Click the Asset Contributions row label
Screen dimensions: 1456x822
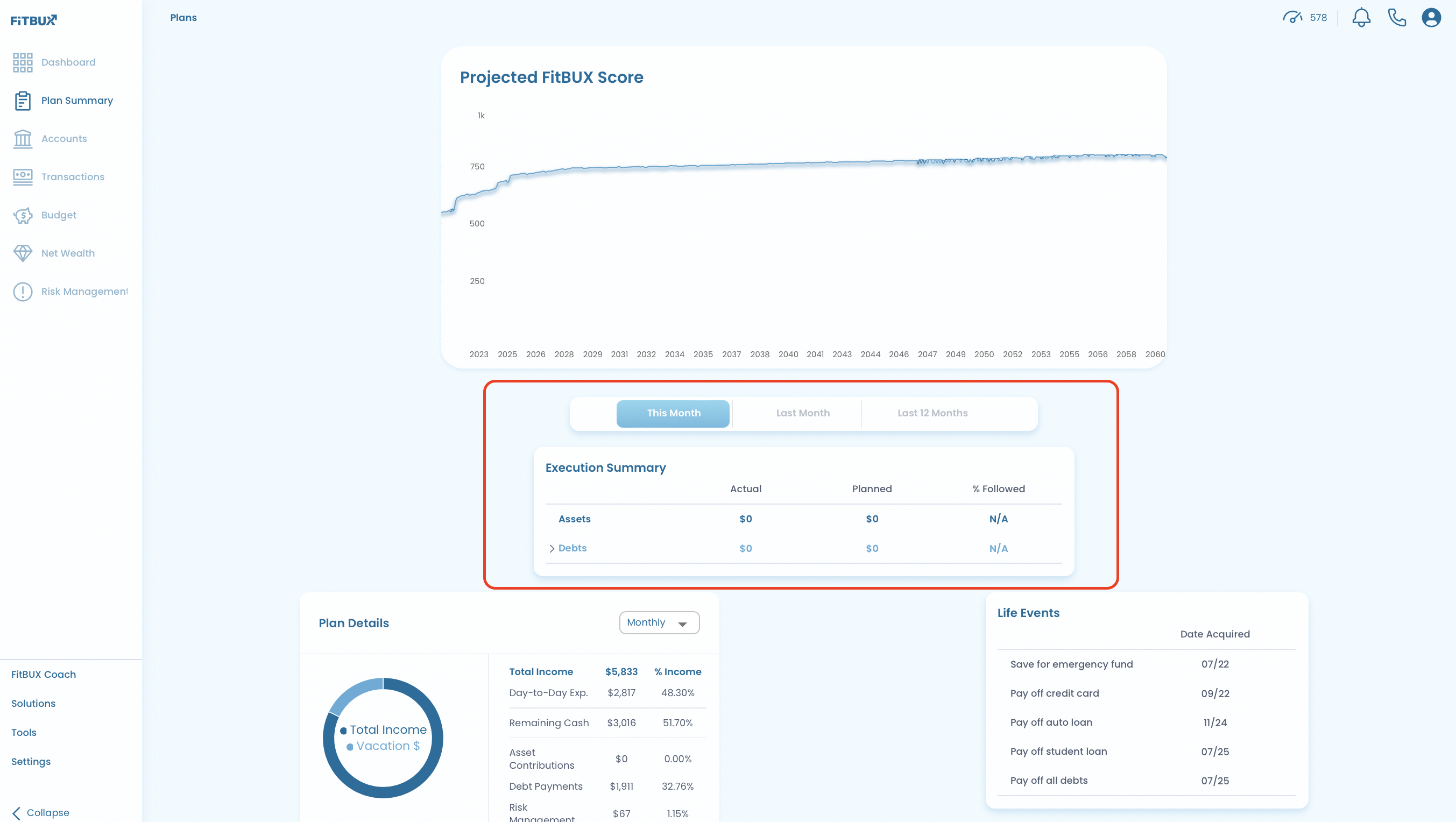click(541, 759)
